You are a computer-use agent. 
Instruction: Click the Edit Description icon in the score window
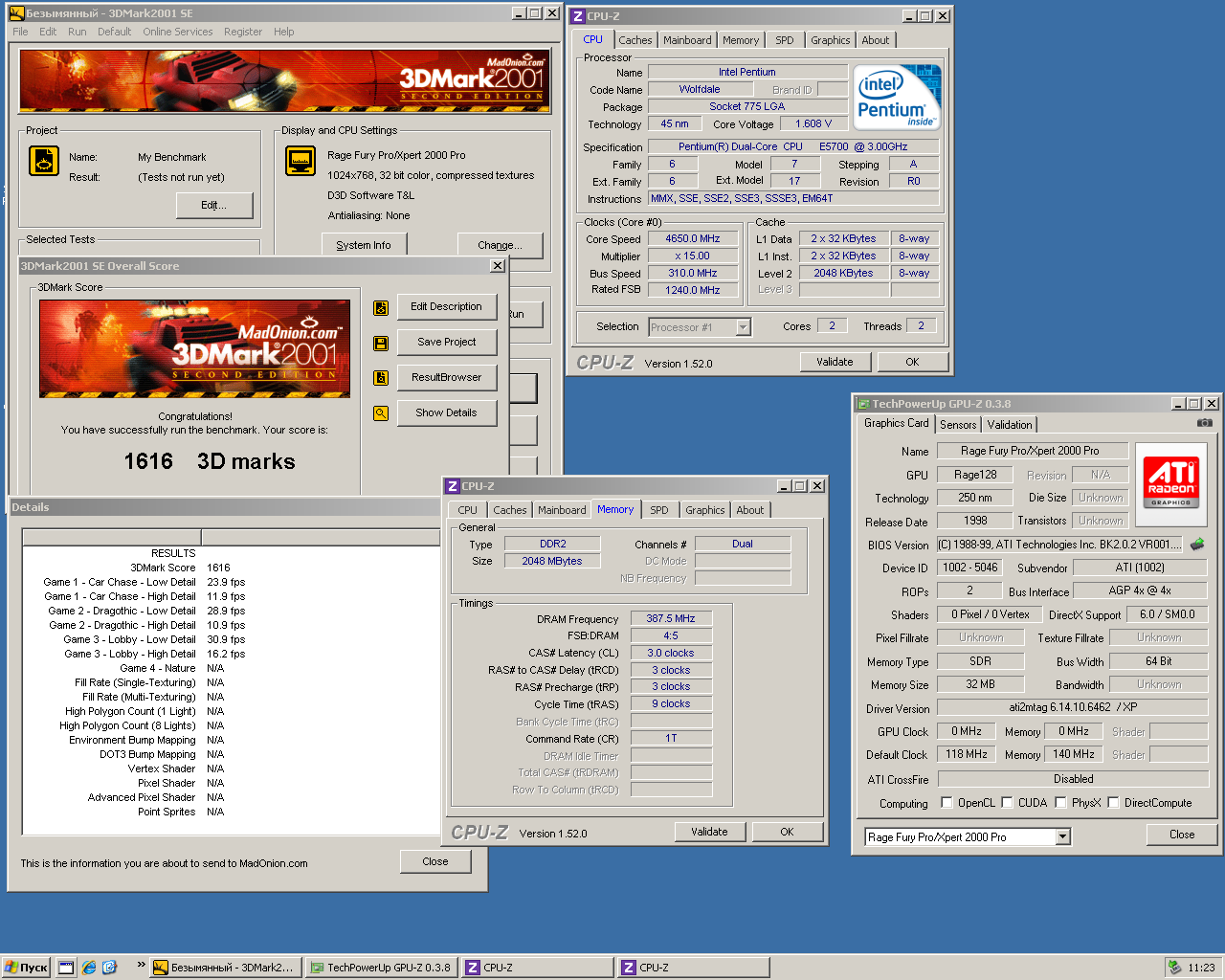[381, 307]
